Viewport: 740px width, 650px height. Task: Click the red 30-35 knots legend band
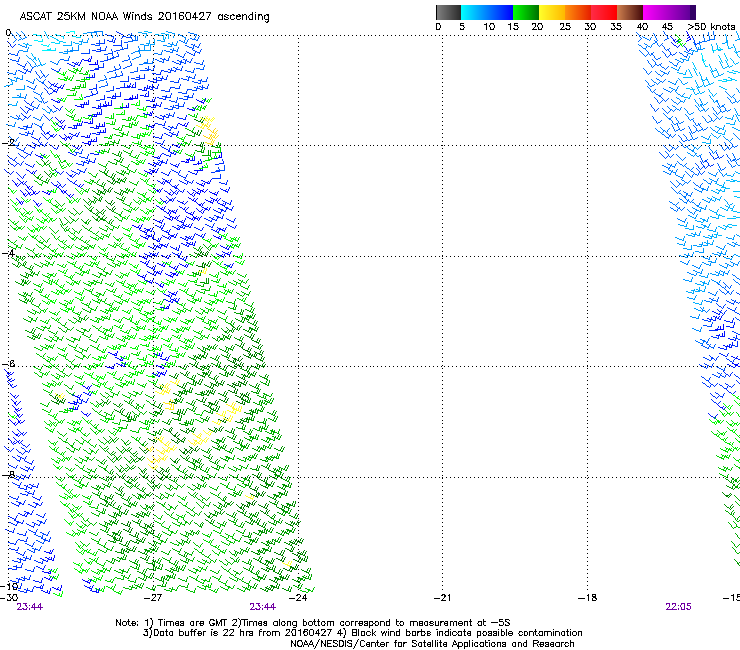pyautogui.click(x=604, y=12)
